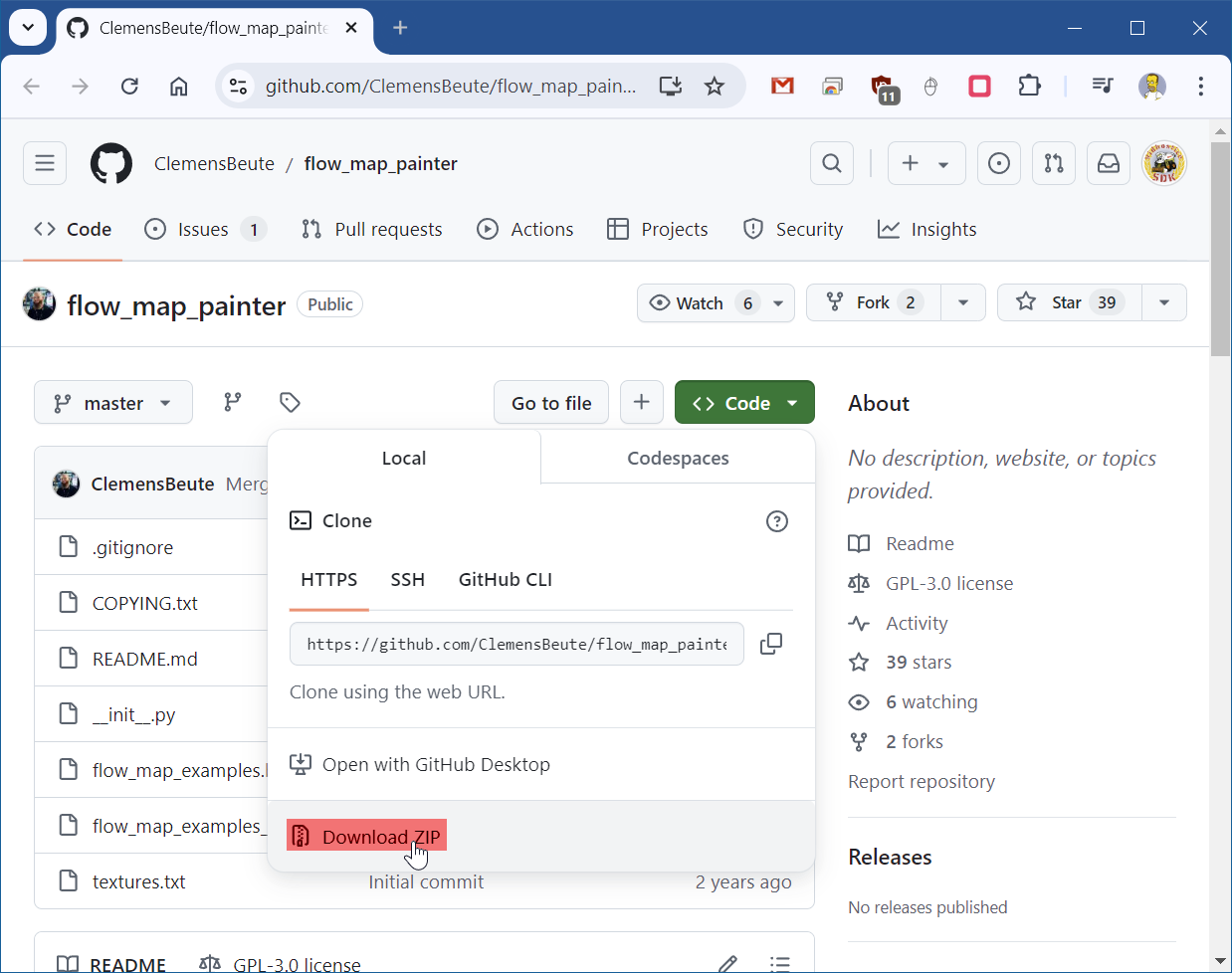Open the pull requests icon in header
The width and height of the screenshot is (1232, 973).
[x=1054, y=163]
